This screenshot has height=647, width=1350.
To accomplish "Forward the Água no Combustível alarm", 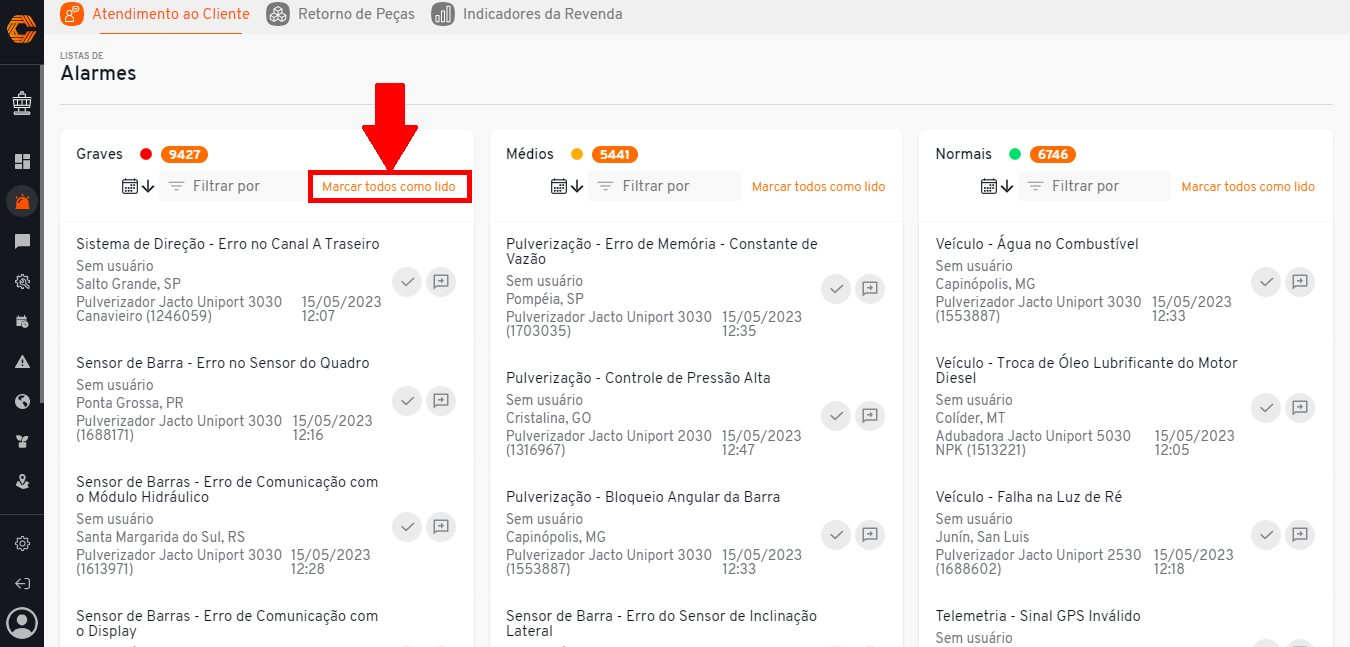I will (x=1300, y=282).
